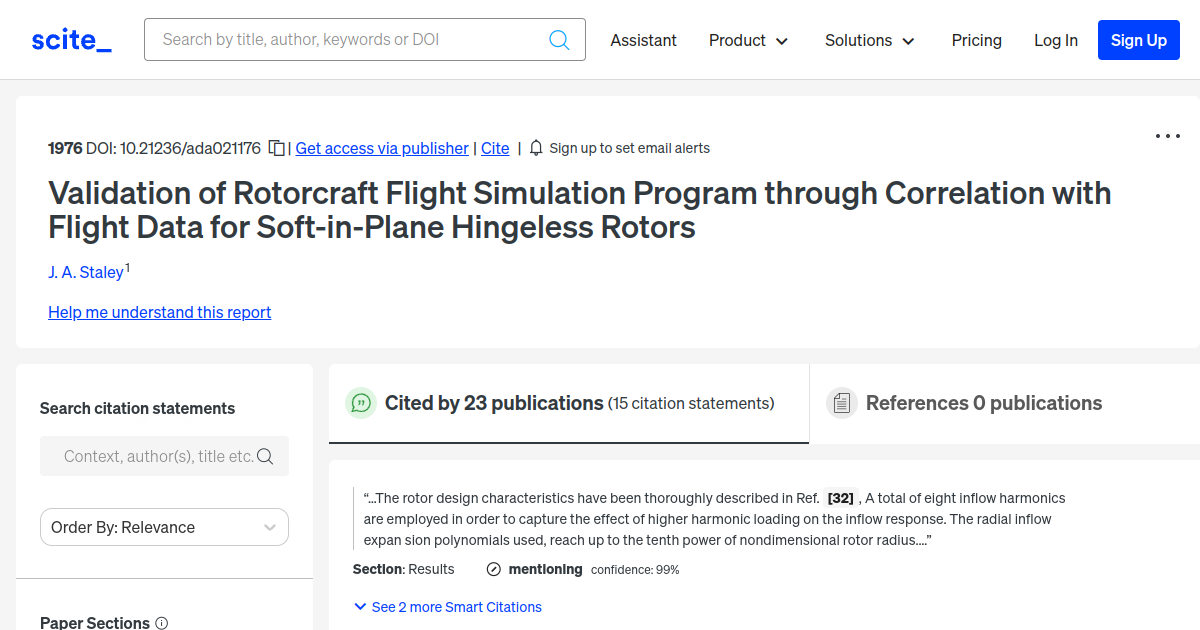Click the [32] reference marker in the quote

(x=841, y=497)
